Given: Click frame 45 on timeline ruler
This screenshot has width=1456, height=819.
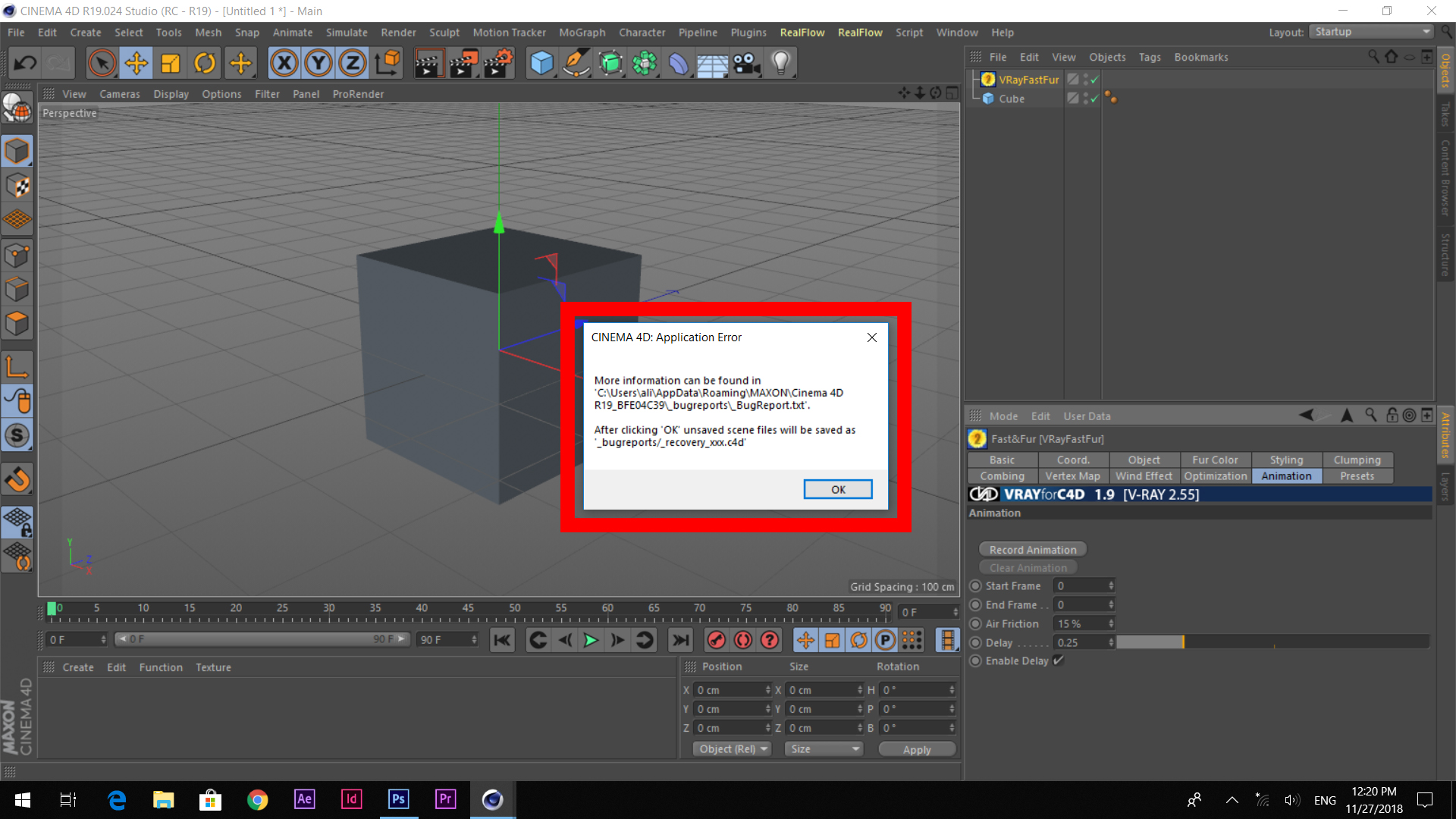Looking at the screenshot, I should [x=468, y=608].
